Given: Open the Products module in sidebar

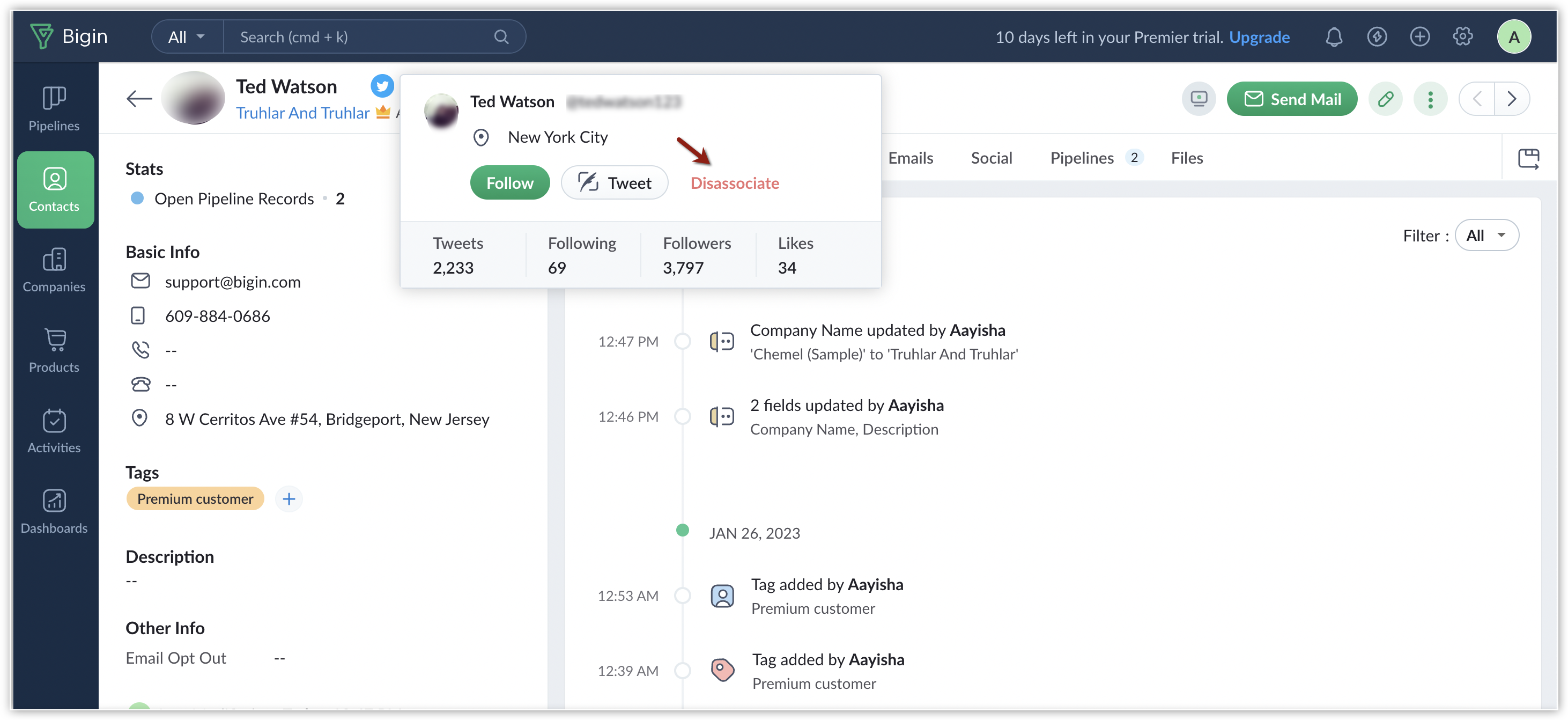Looking at the screenshot, I should [x=54, y=351].
